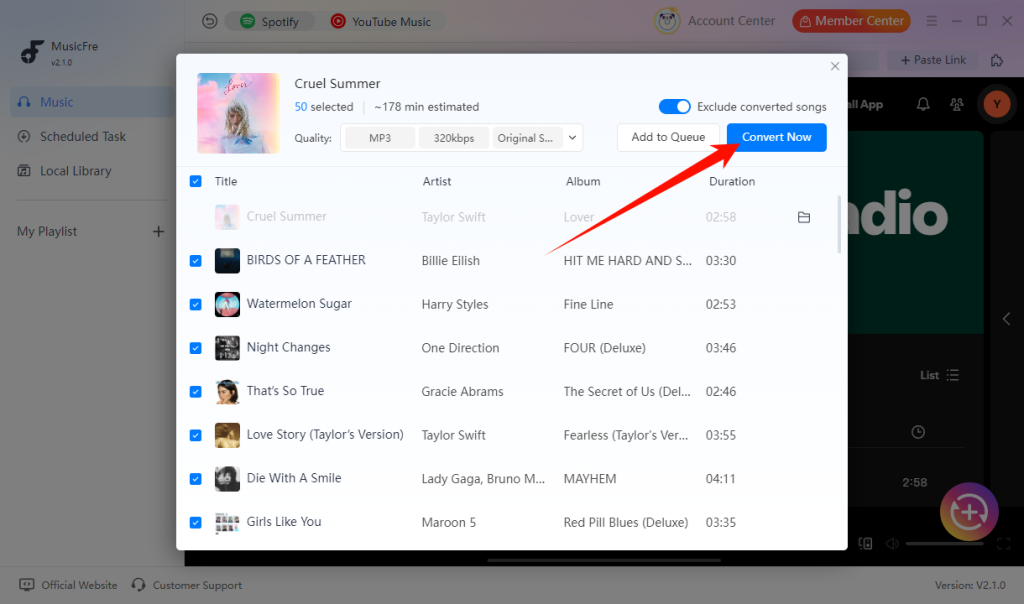Open Local Library in the sidebar

(92, 171)
